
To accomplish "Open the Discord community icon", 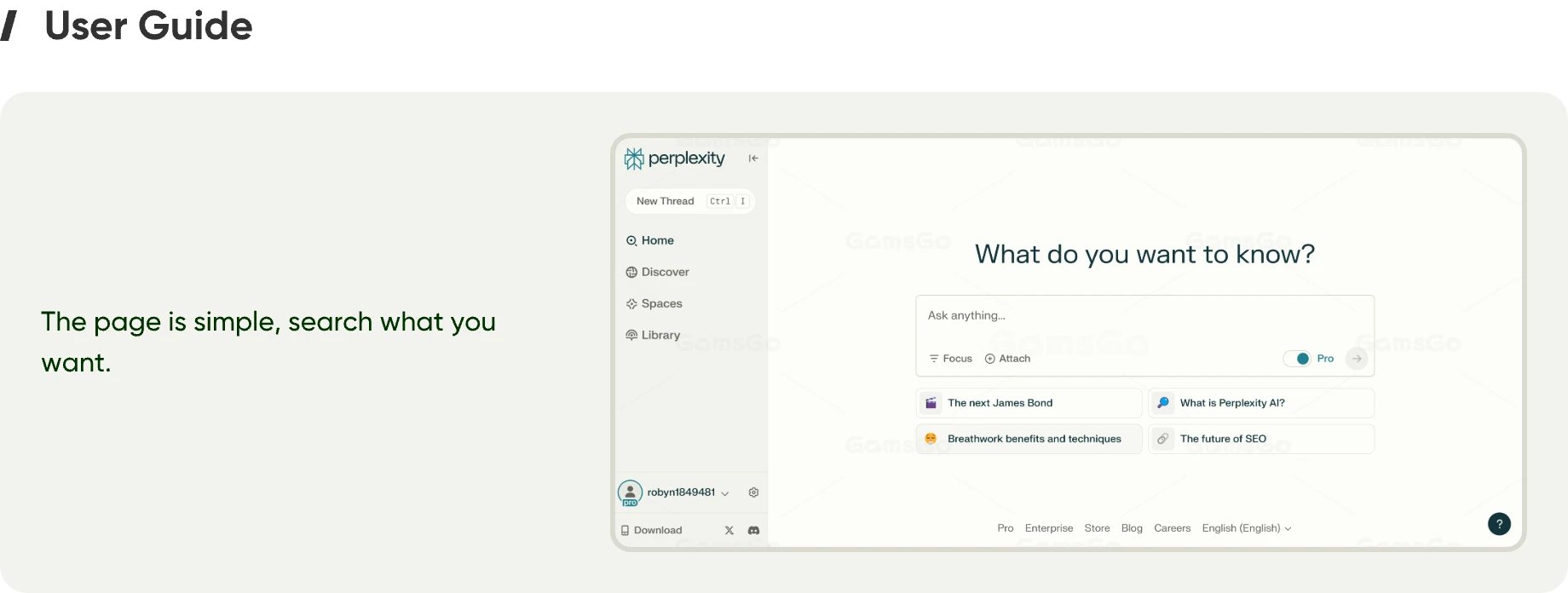I will pos(753,530).
